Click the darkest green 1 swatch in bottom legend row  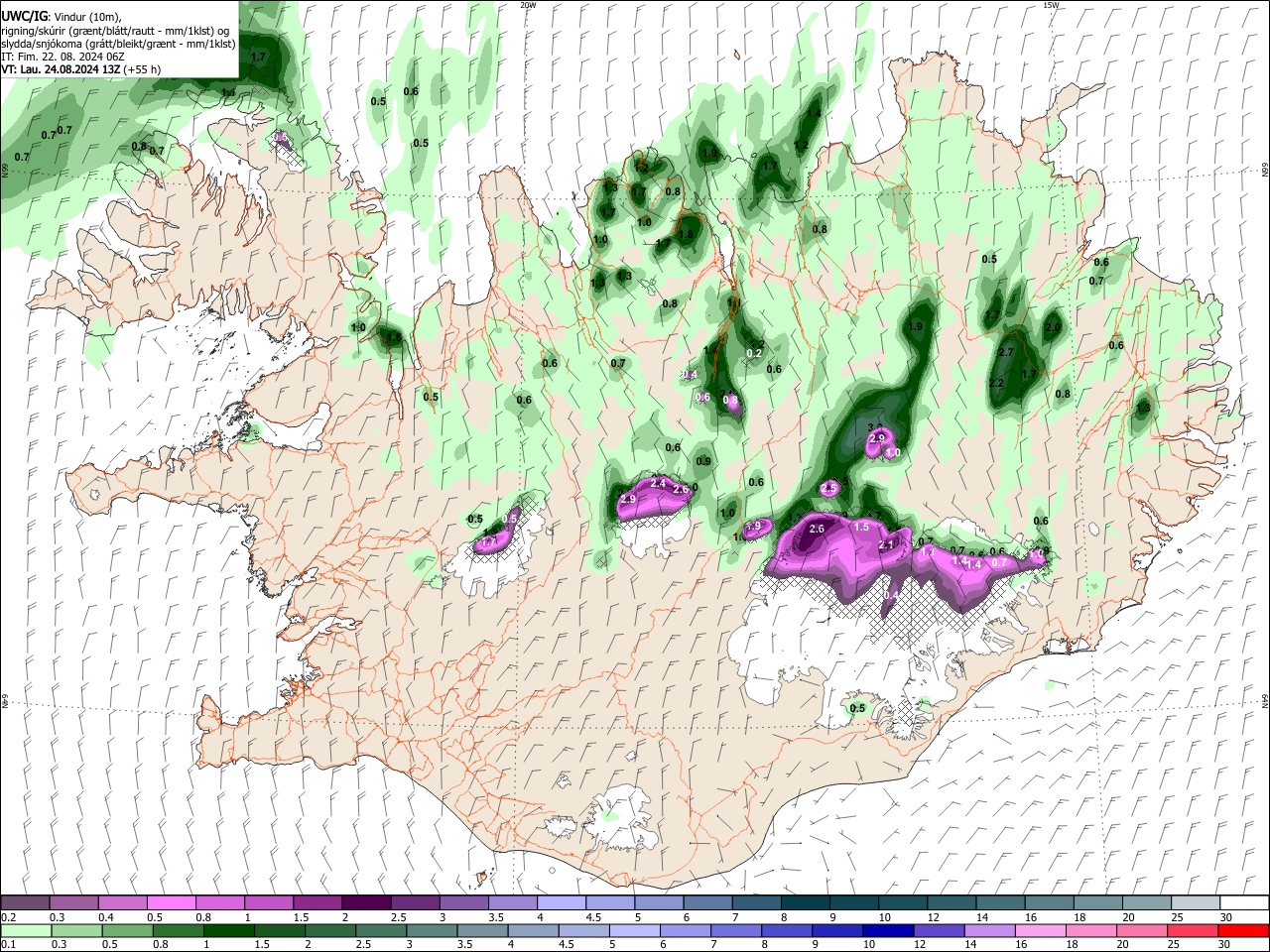click(x=228, y=931)
